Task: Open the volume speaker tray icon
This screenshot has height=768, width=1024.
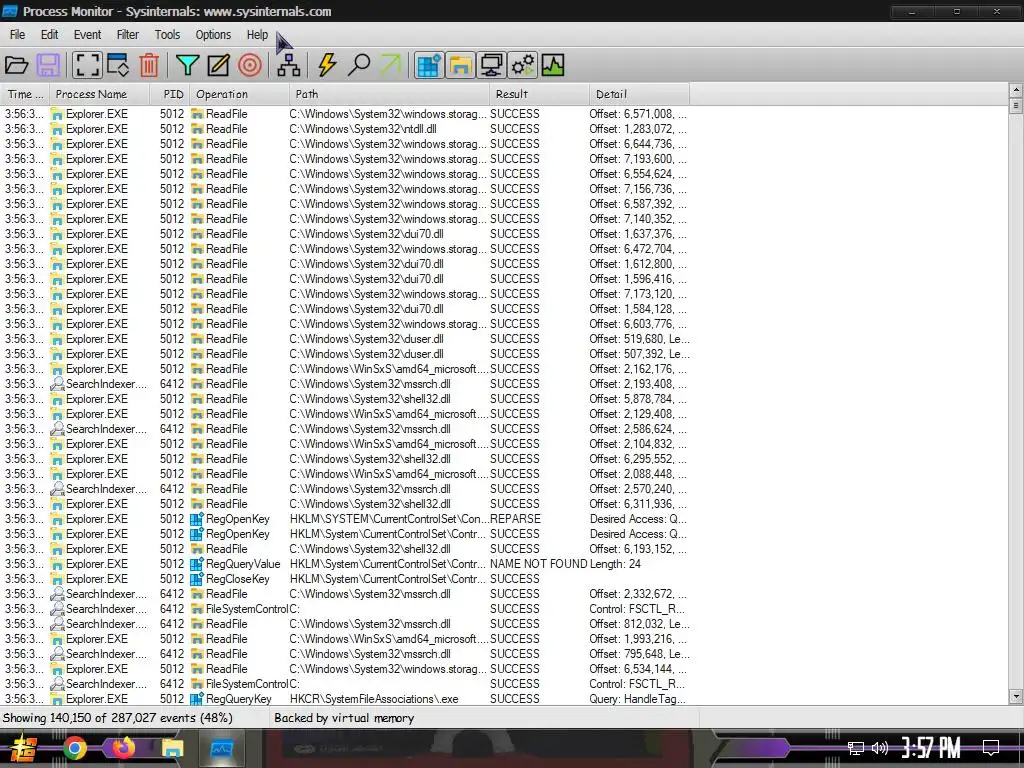Action: (x=880, y=748)
